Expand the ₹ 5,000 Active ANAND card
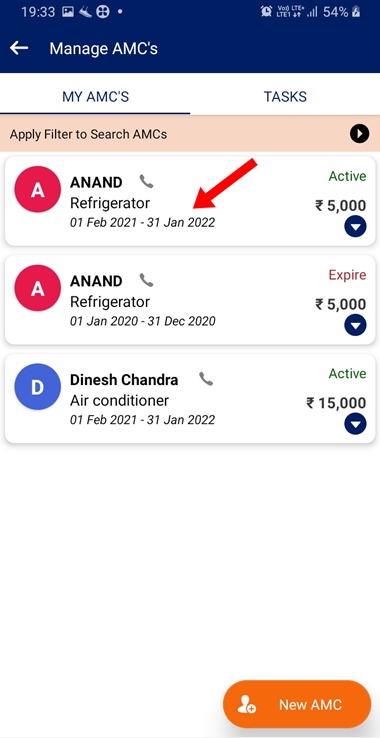The image size is (380, 738). 355,227
